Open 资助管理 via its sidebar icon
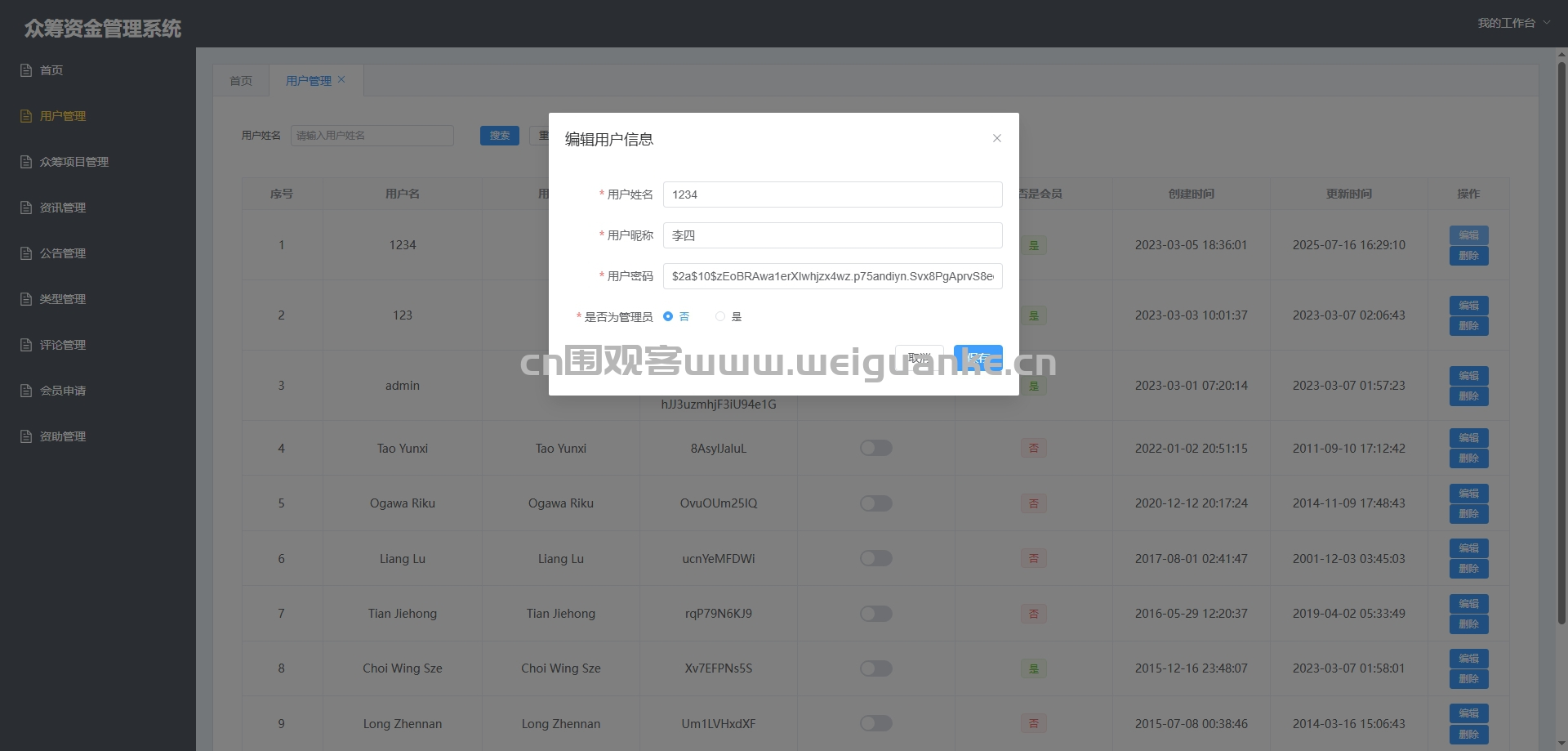 (x=26, y=436)
